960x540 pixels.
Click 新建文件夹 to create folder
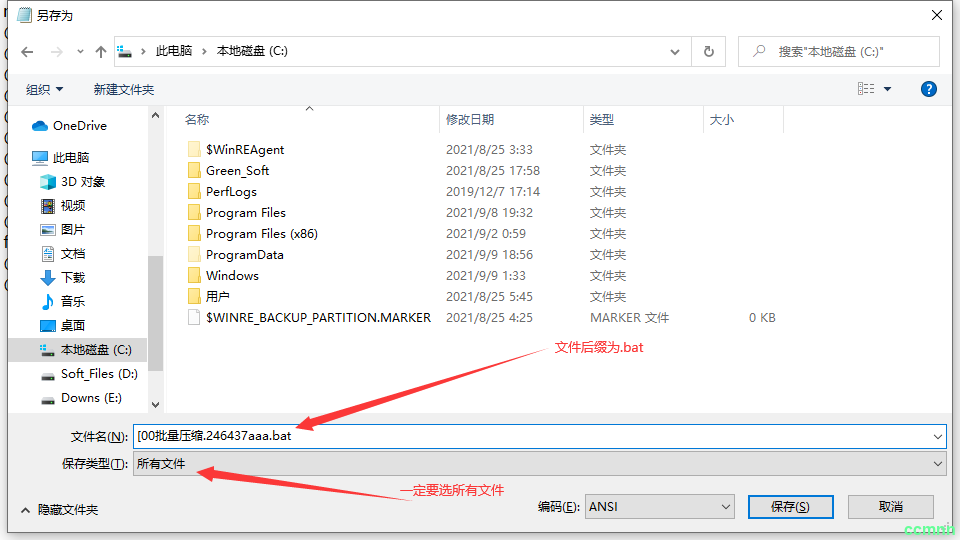(x=124, y=89)
